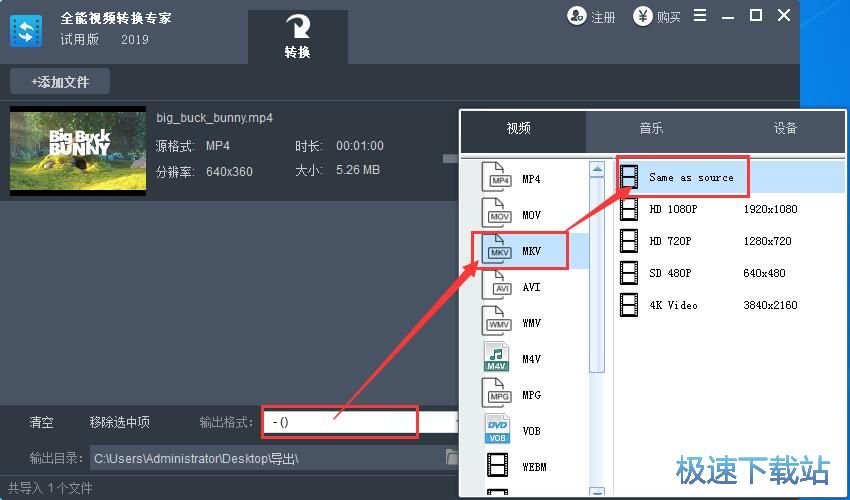Pick the HD 720P preset label

[671, 241]
